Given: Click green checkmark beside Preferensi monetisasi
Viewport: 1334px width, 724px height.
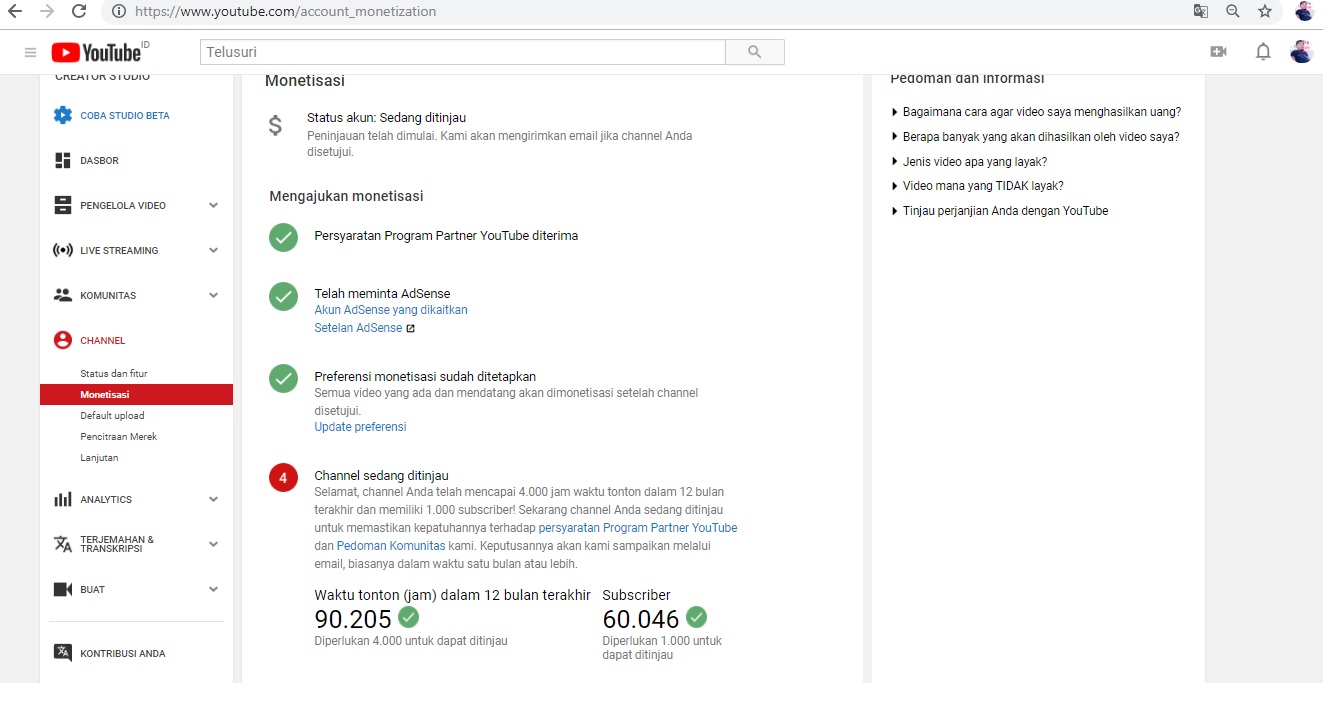Looking at the screenshot, I should [284, 379].
